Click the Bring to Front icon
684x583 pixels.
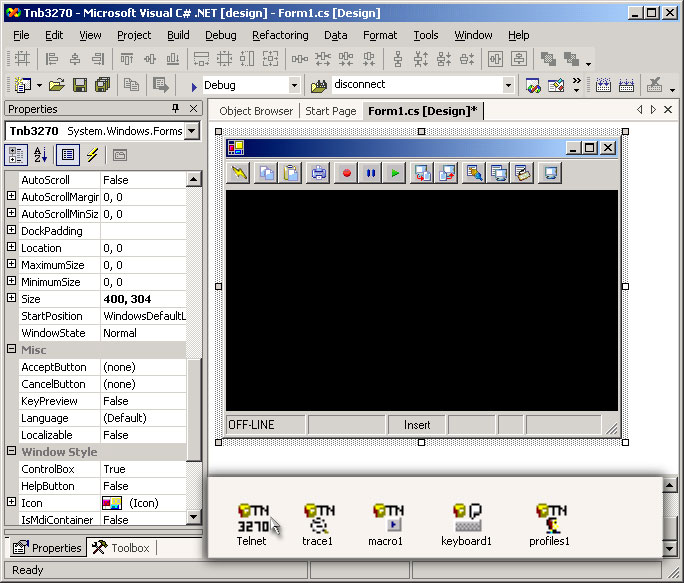[x=548, y=58]
